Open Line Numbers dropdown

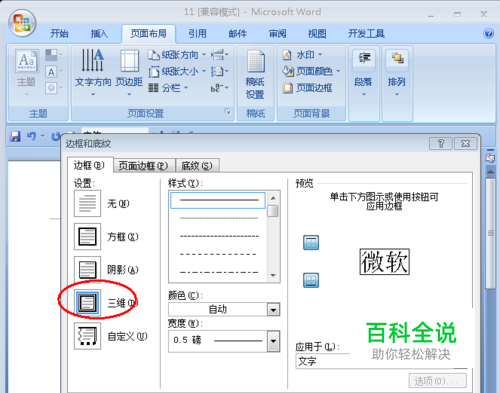point(220,71)
